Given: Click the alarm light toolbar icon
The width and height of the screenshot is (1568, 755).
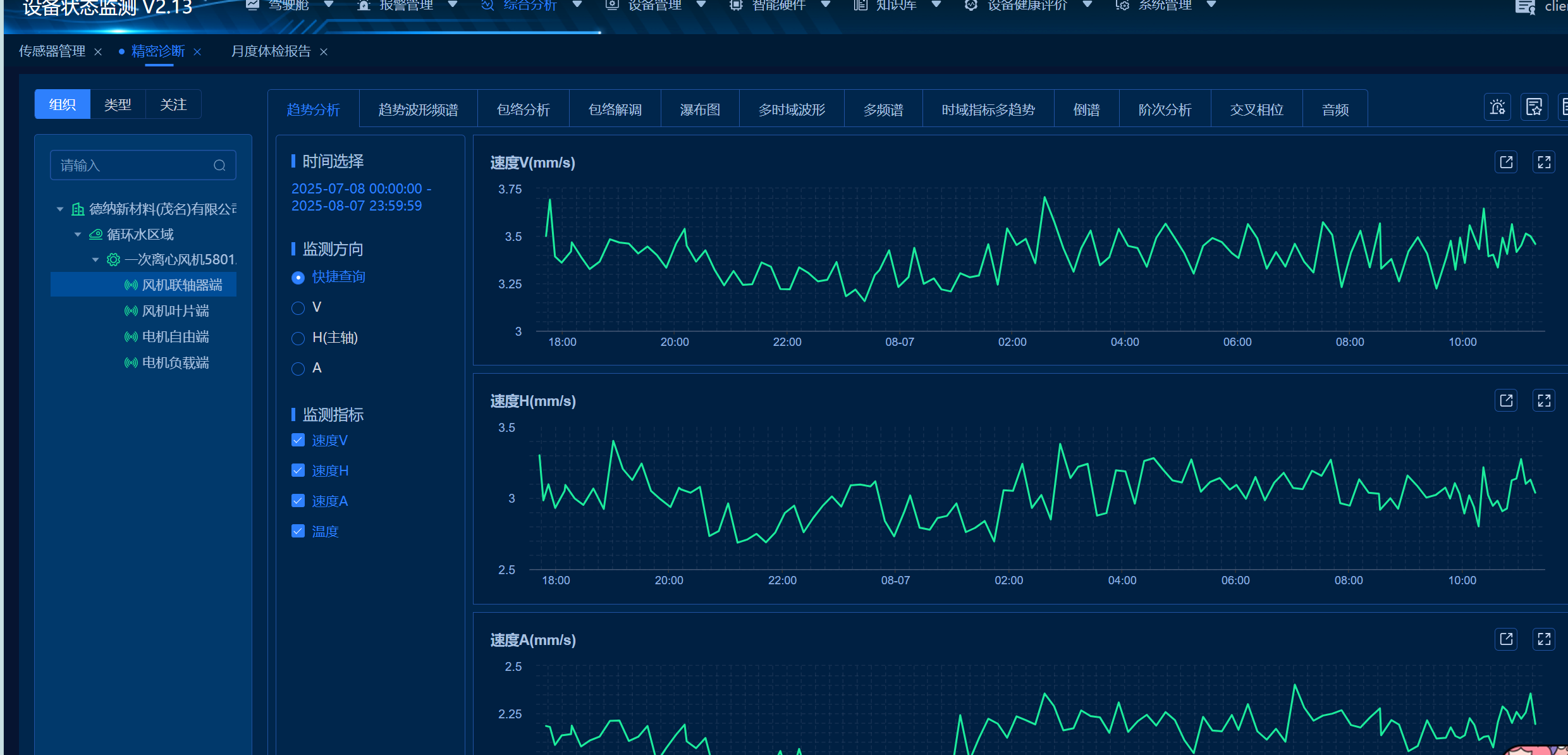Looking at the screenshot, I should (1497, 107).
